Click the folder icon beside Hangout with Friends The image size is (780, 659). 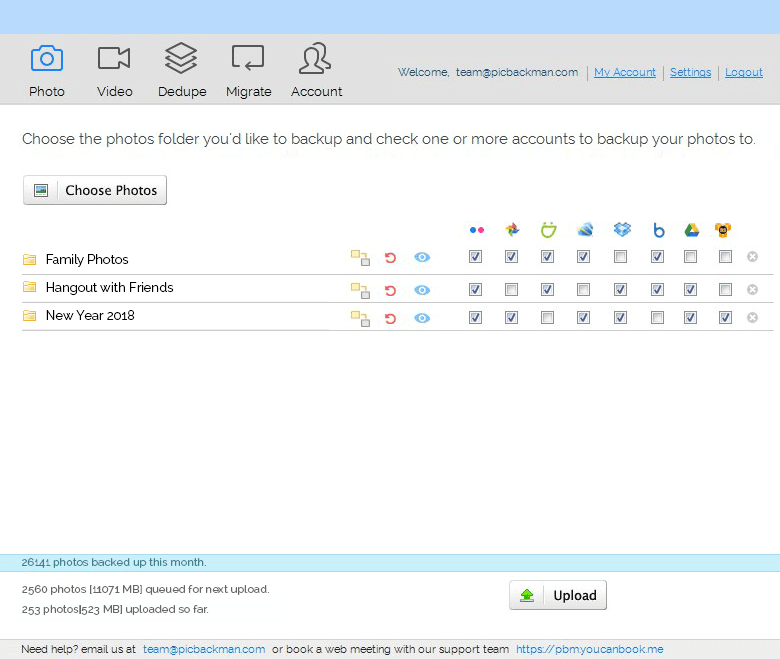30,287
